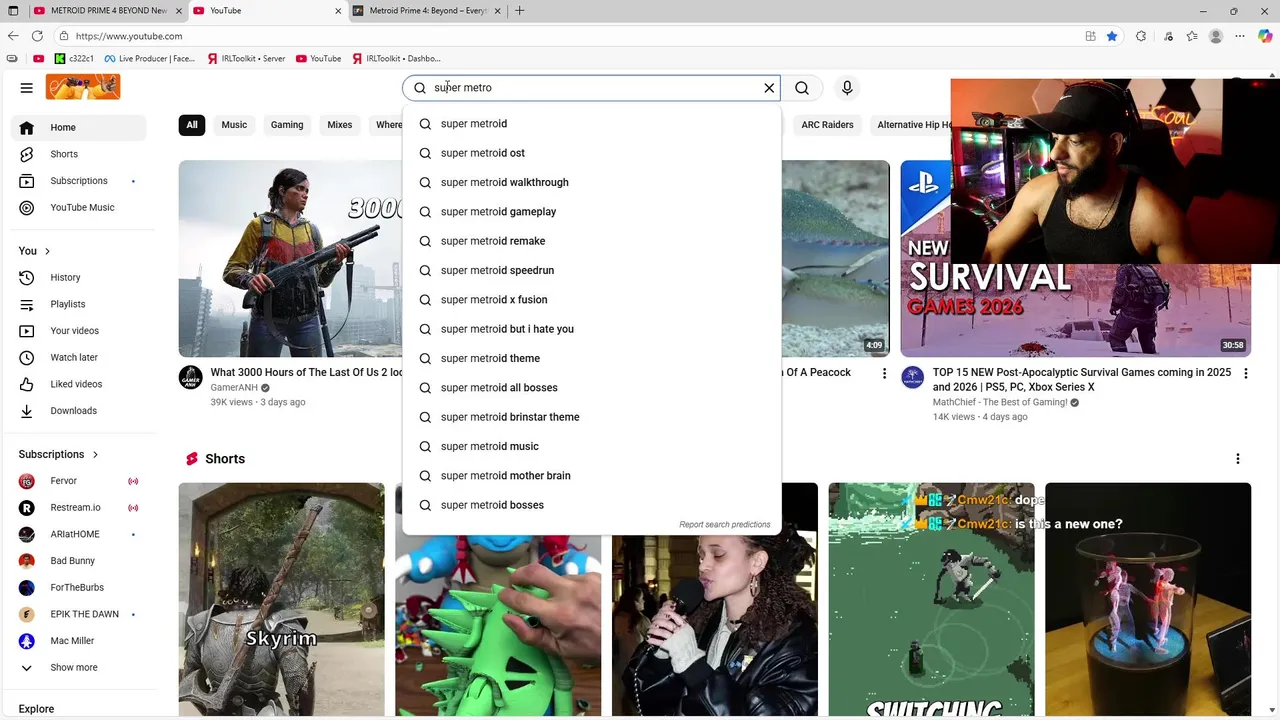Open the YouTube hamburger guide menu

click(27, 88)
